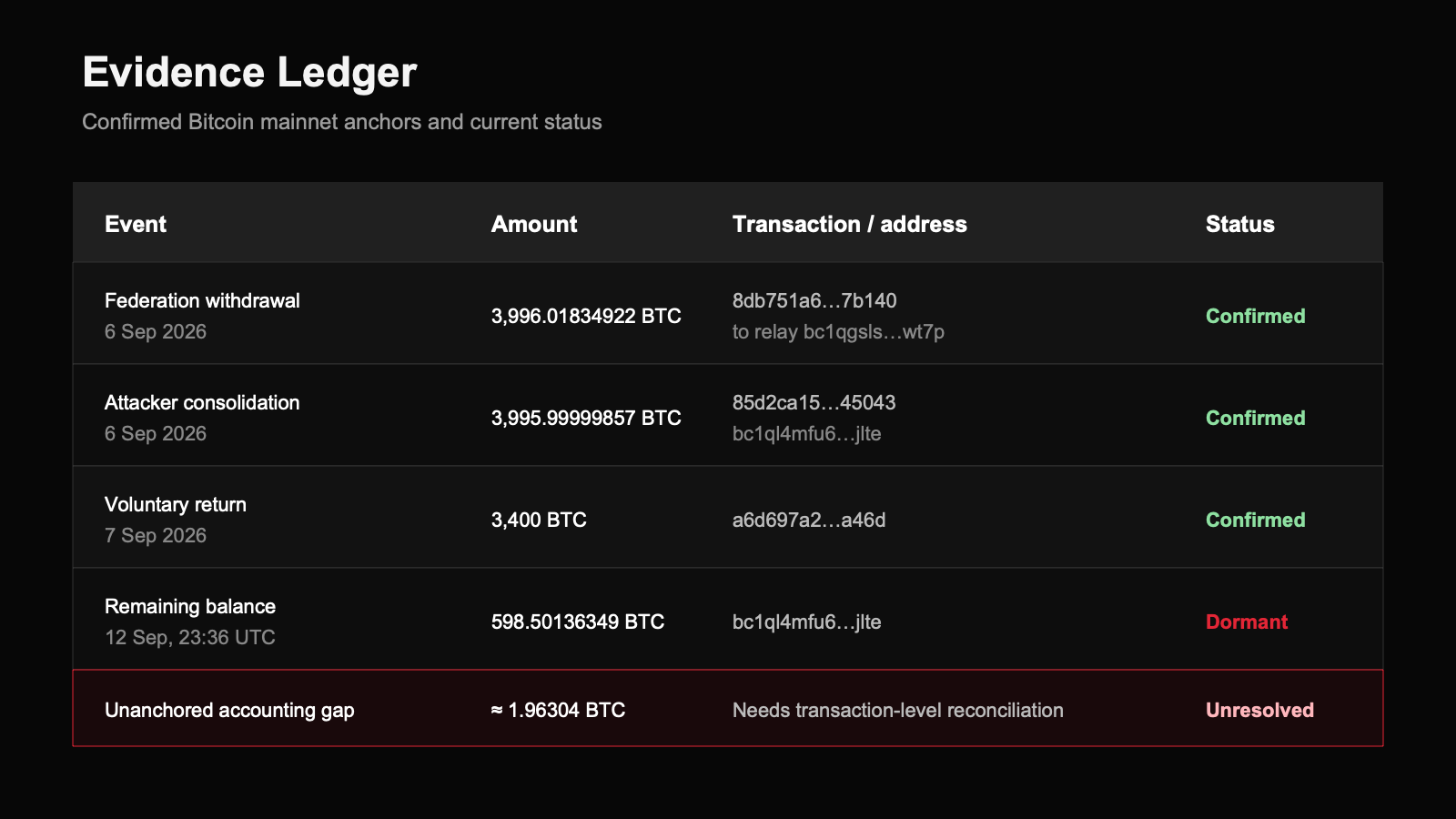Select the Amount column header
Viewport: 1456px width, 819px height.
[x=534, y=224]
